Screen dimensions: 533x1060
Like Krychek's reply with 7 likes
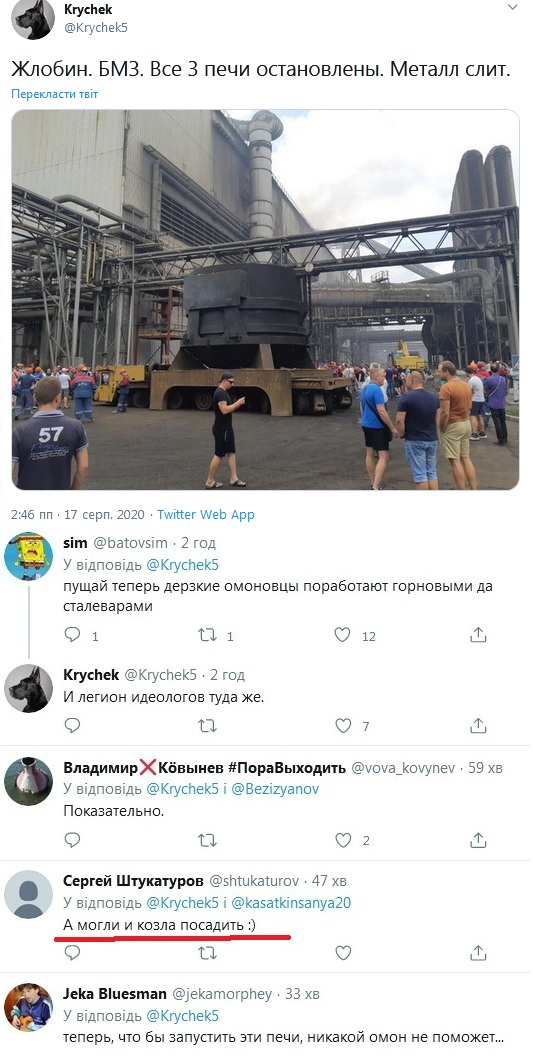click(343, 726)
